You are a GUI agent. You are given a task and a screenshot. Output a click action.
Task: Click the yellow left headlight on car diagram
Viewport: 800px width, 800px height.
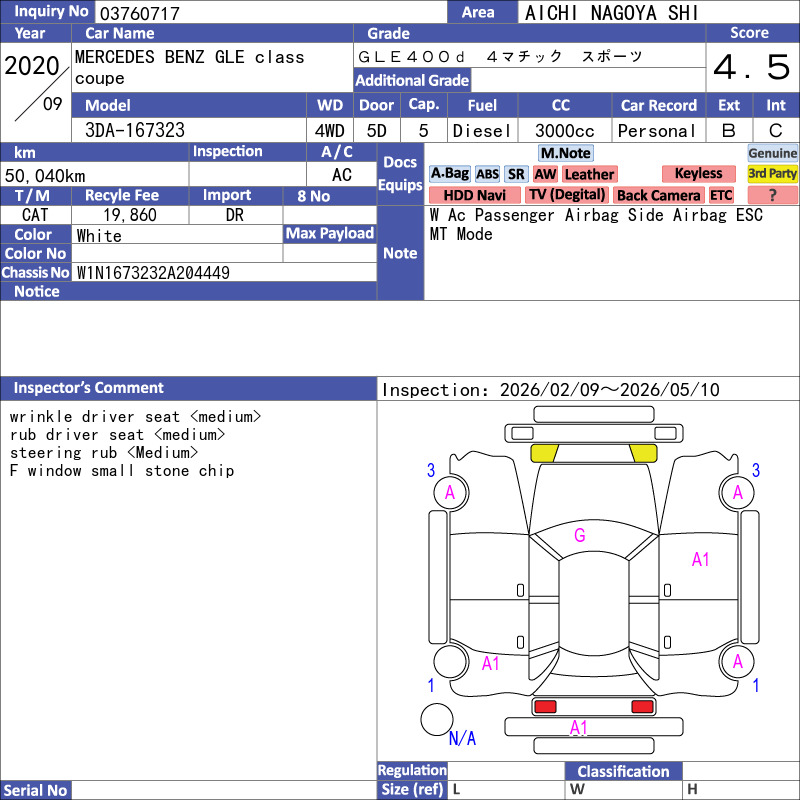tap(544, 453)
